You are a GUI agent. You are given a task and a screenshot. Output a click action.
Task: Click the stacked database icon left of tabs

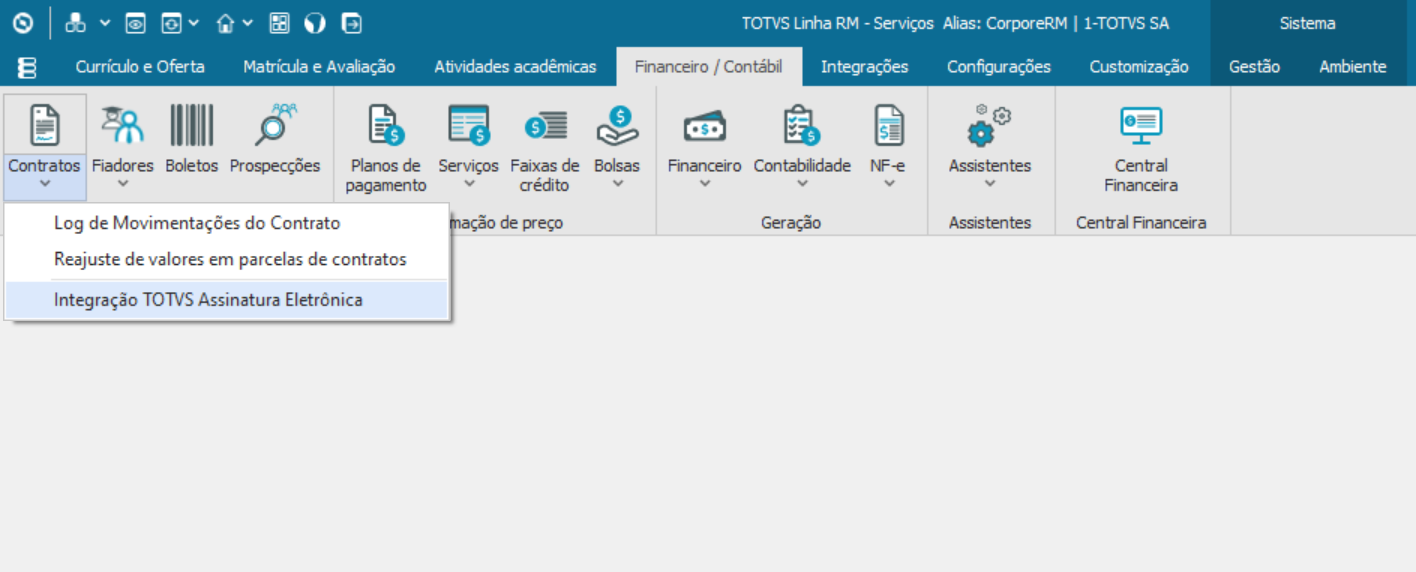pos(27,67)
